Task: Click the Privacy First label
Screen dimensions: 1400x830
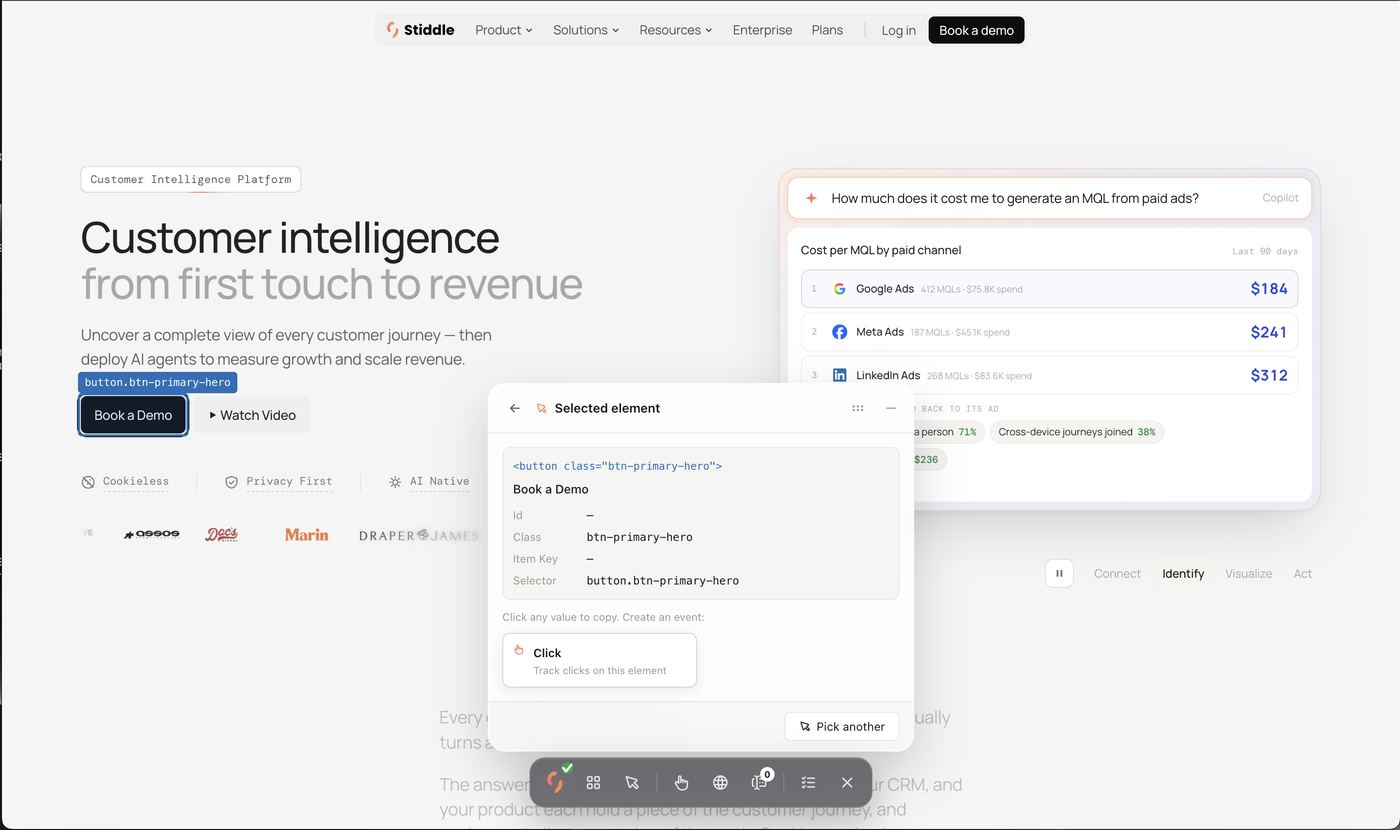Action: pos(289,481)
